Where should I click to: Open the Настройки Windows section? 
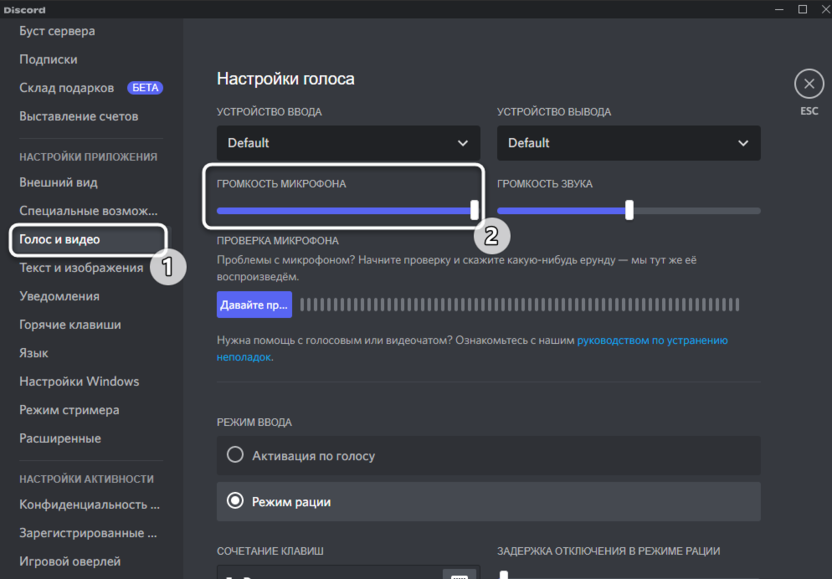pyautogui.click(x=79, y=382)
